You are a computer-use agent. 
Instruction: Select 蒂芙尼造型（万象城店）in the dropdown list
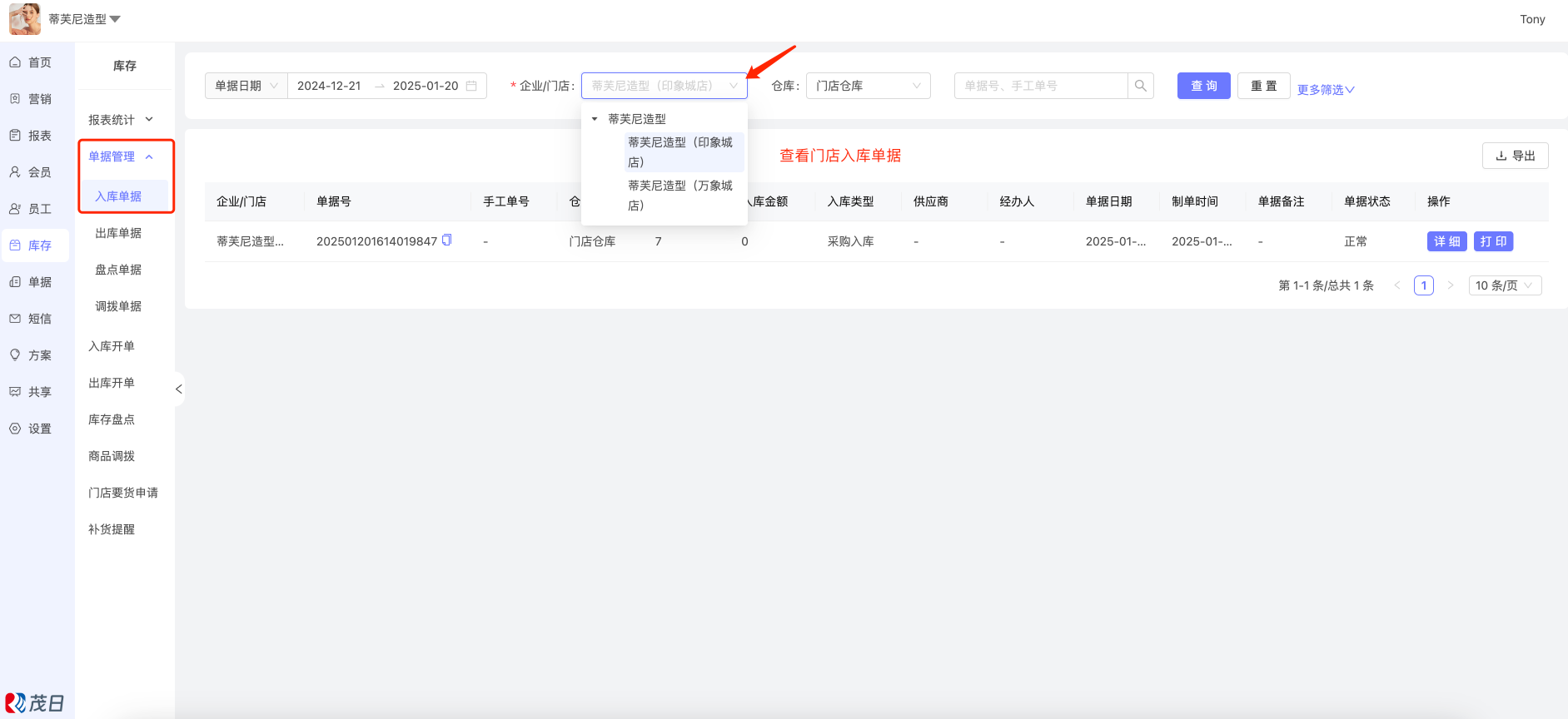[680, 196]
